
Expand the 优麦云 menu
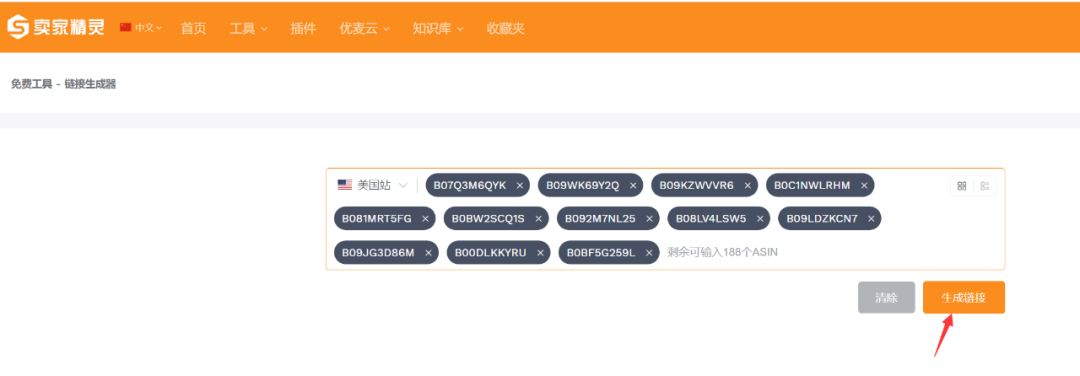365,28
